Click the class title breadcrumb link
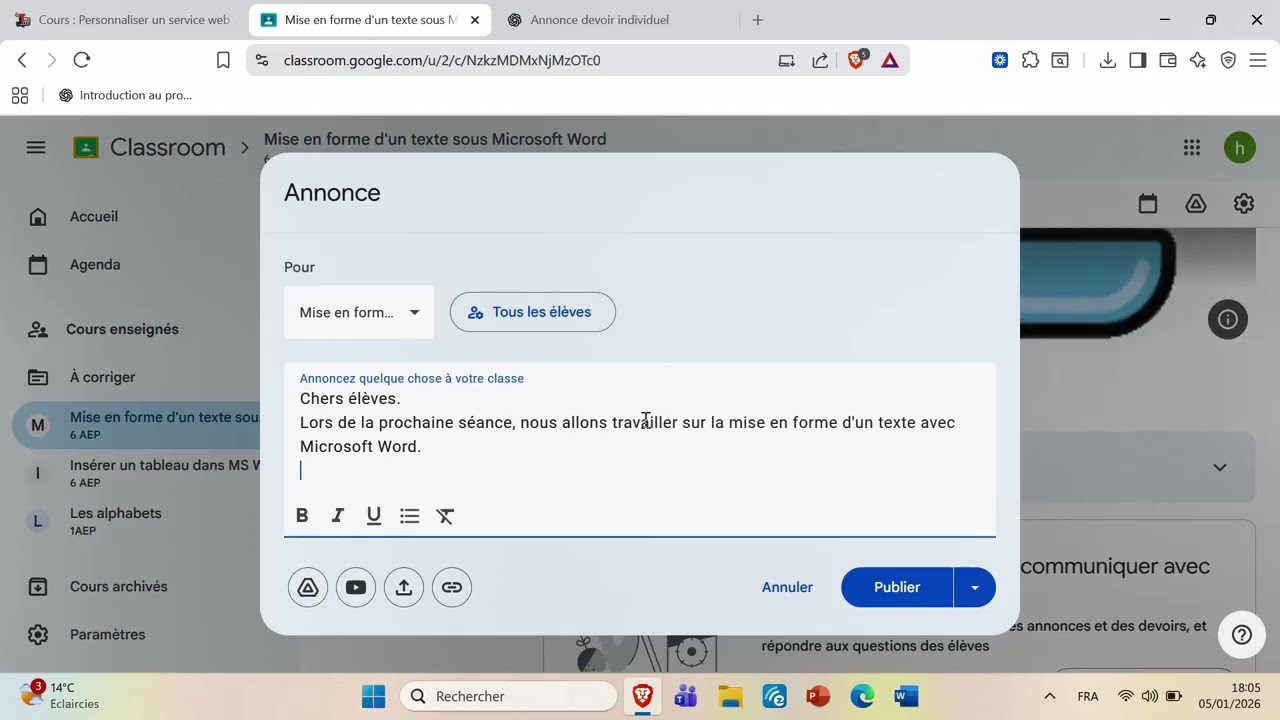The image size is (1280, 720). (435, 139)
